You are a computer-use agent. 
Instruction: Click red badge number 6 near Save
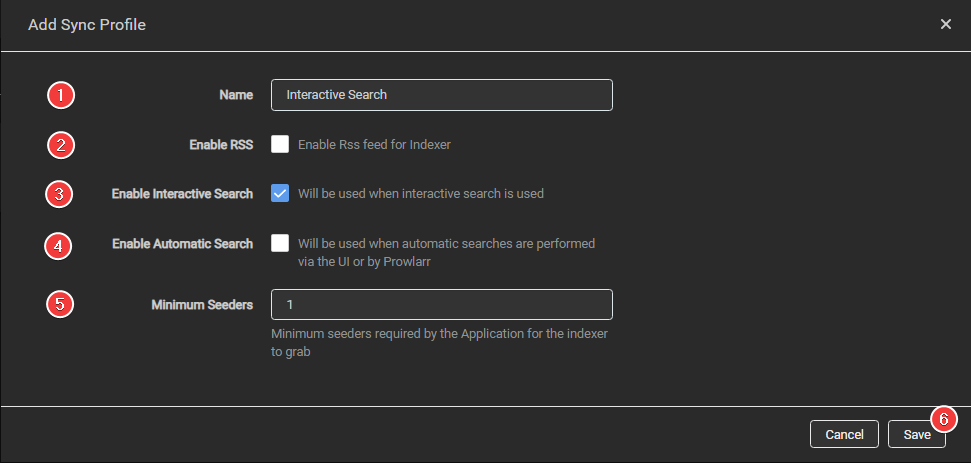coord(943,418)
